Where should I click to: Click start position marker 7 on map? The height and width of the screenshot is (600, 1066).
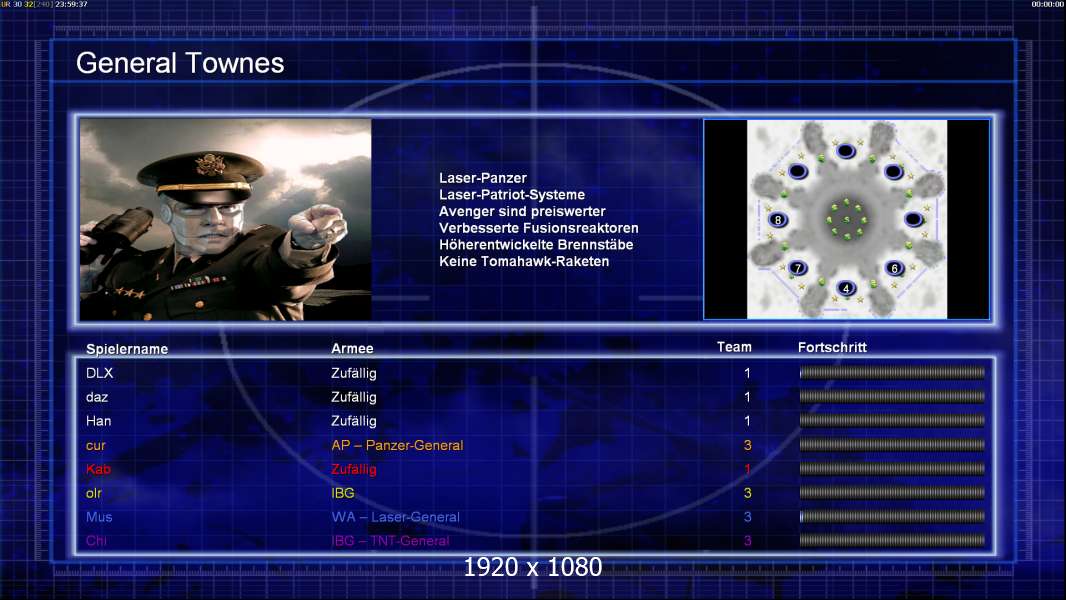(x=798, y=268)
